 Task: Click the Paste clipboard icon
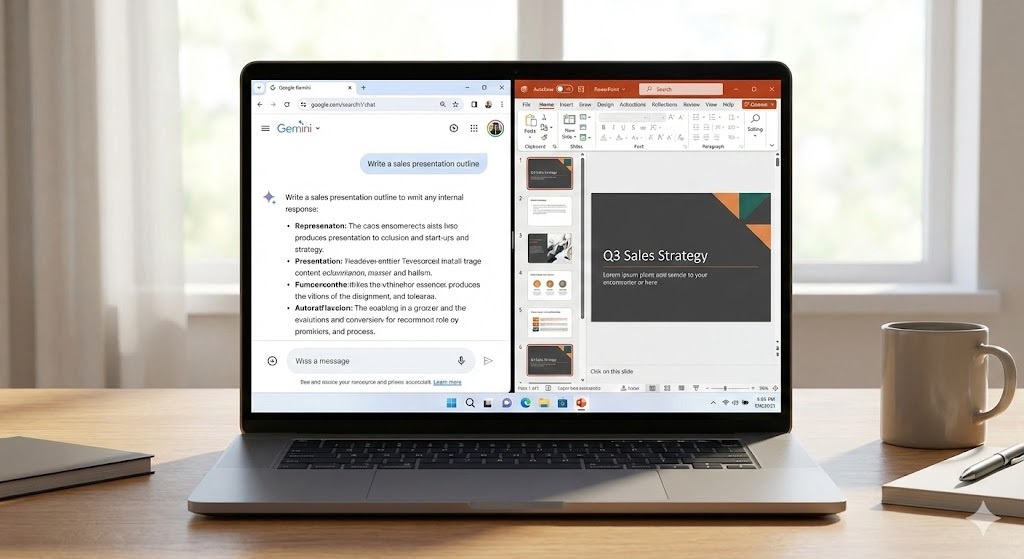pos(531,121)
